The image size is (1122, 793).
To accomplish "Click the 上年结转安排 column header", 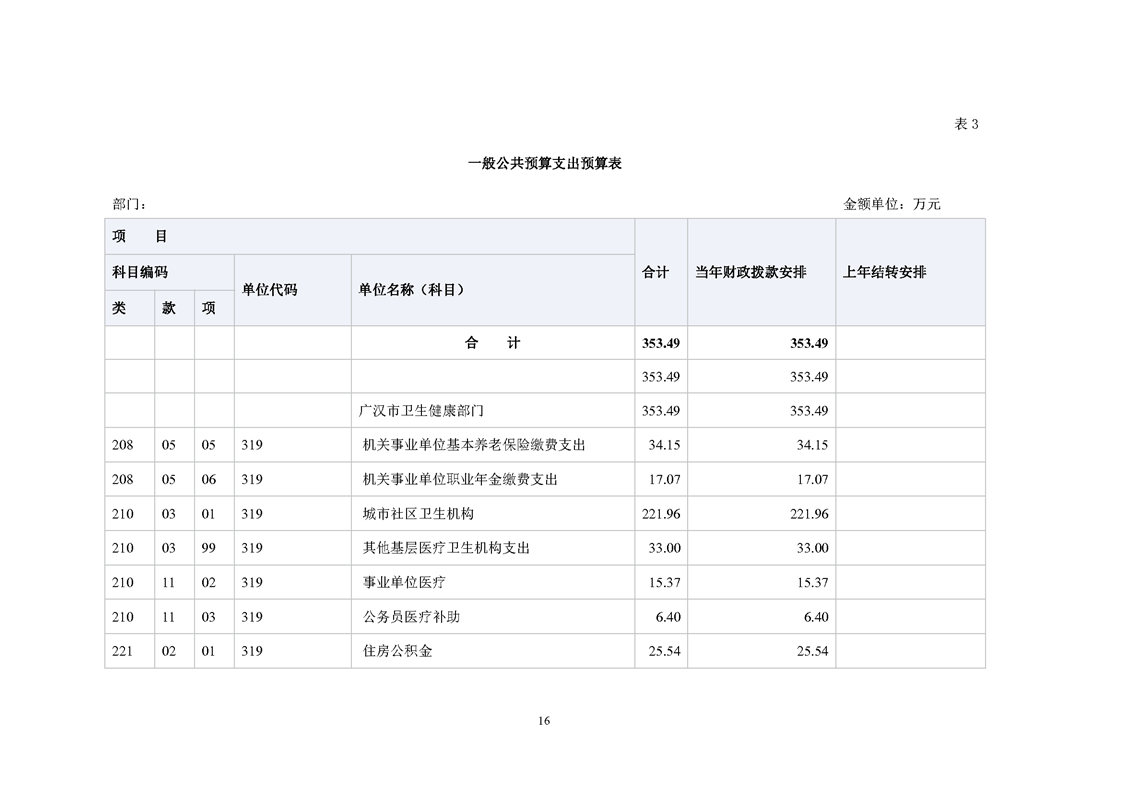I will click(x=910, y=272).
